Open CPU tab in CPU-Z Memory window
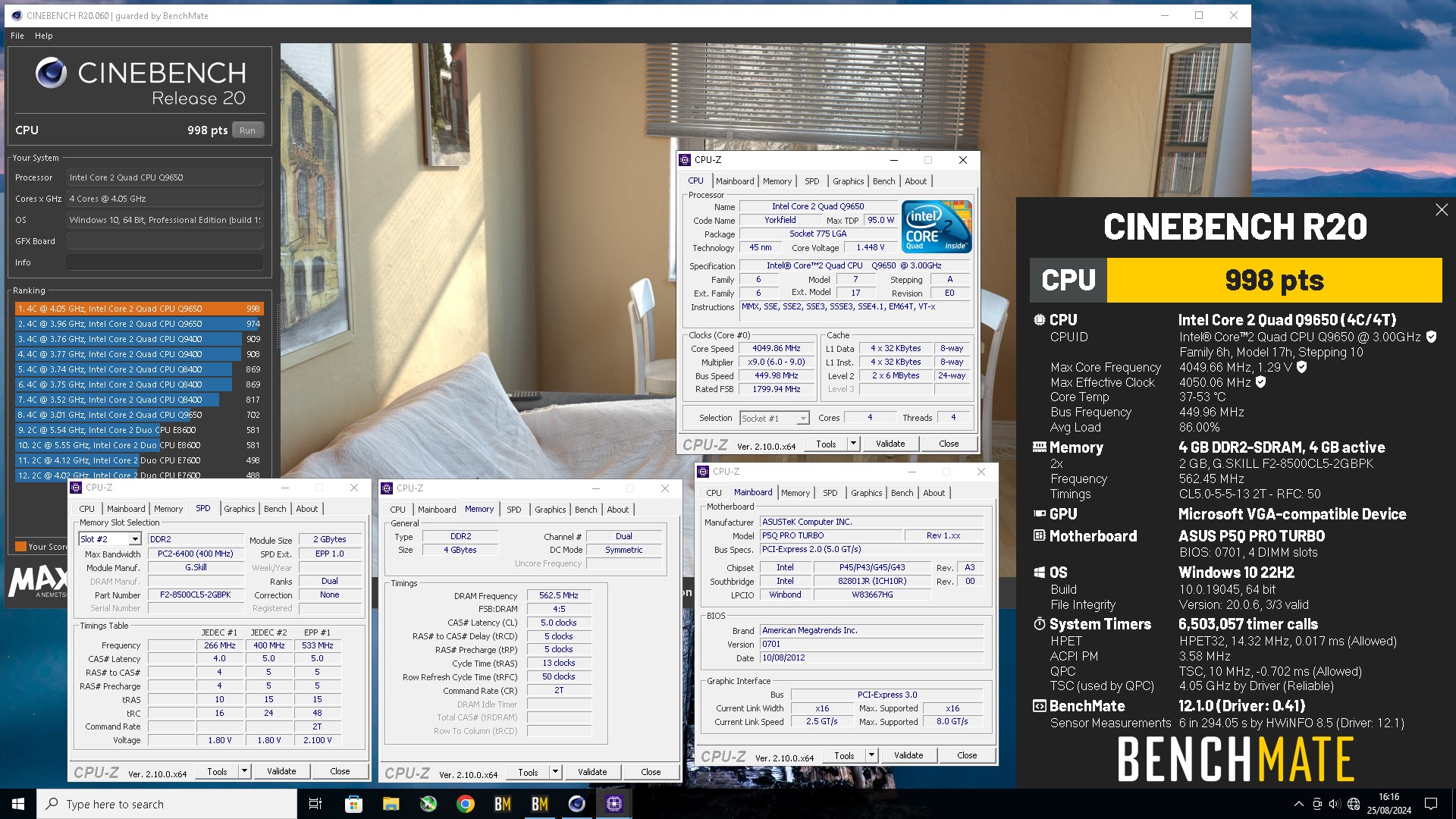Screen dimensions: 1456x819 coord(398,510)
